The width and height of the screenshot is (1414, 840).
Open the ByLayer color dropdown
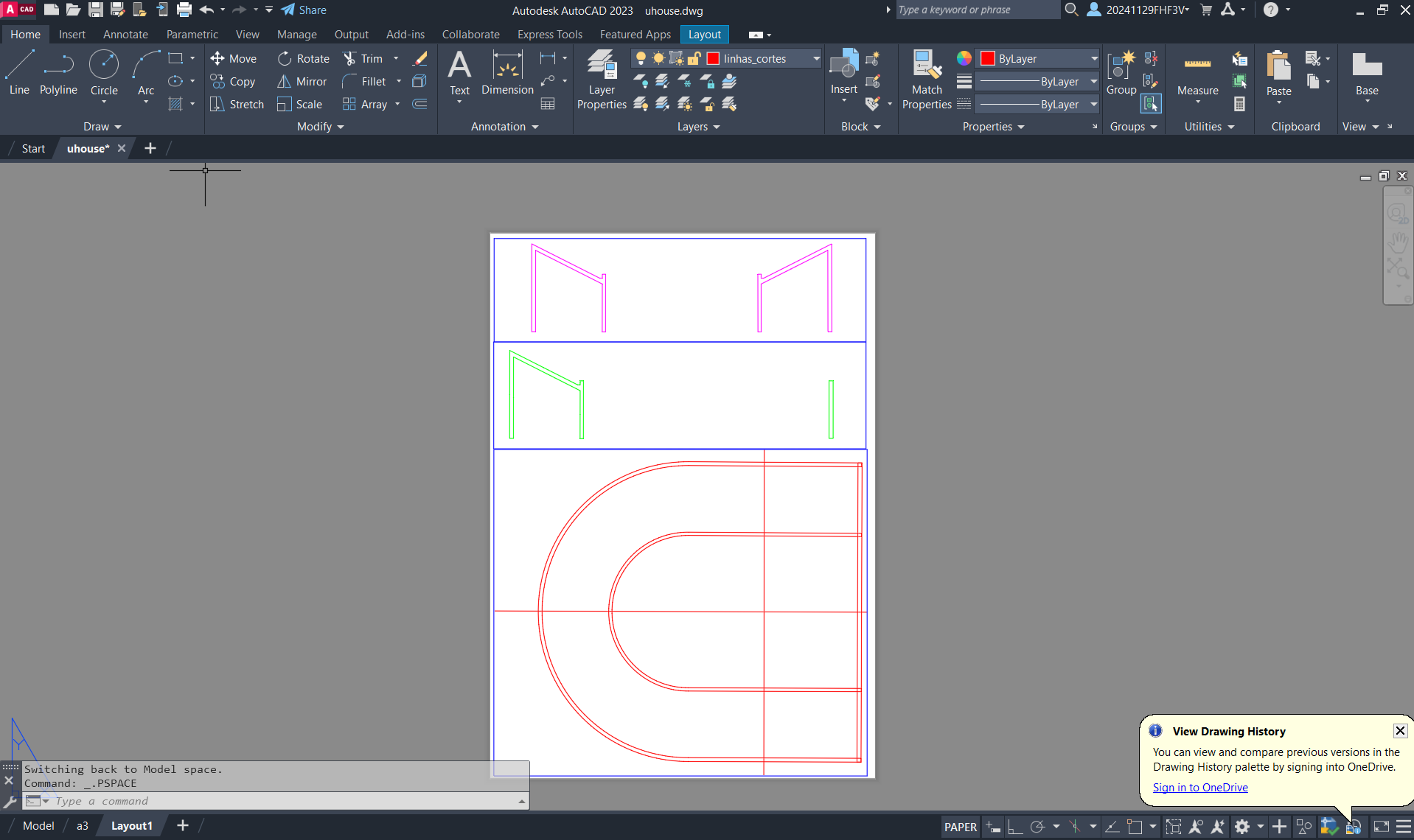click(1094, 59)
